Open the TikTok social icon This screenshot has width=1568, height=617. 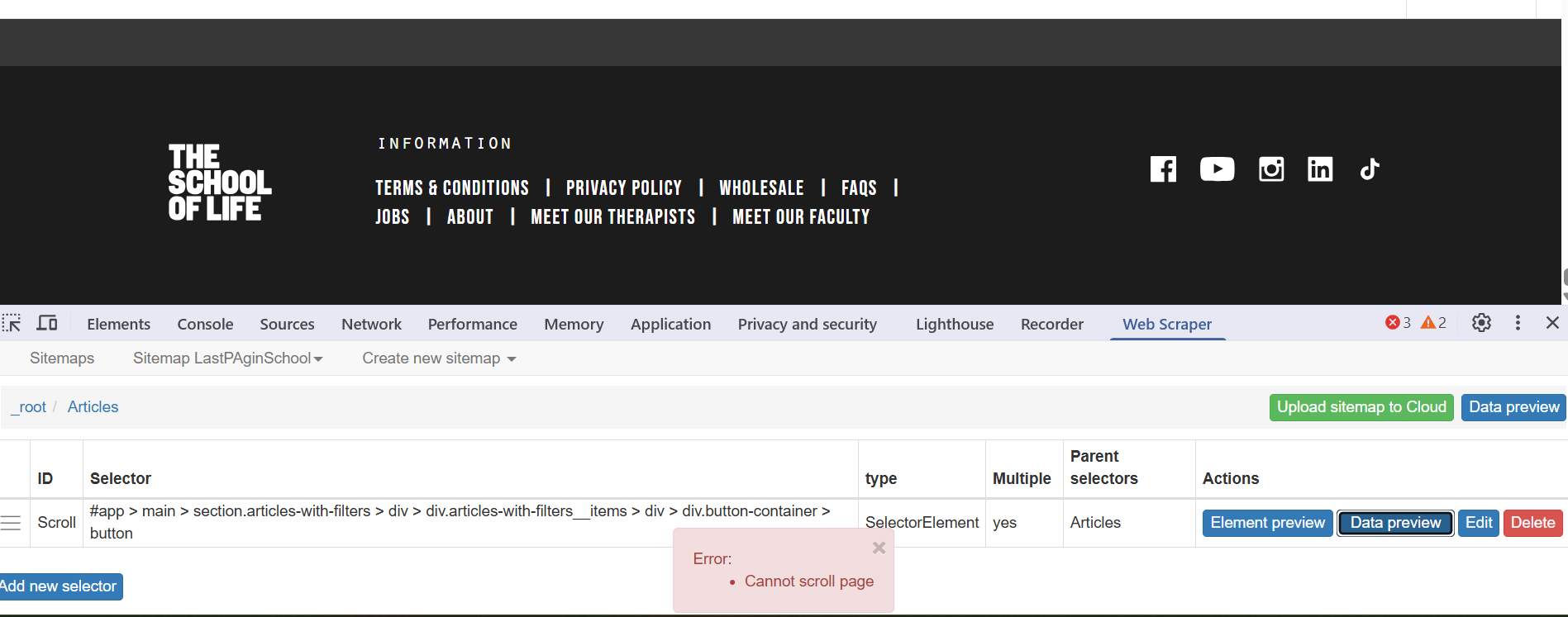[x=1370, y=169]
